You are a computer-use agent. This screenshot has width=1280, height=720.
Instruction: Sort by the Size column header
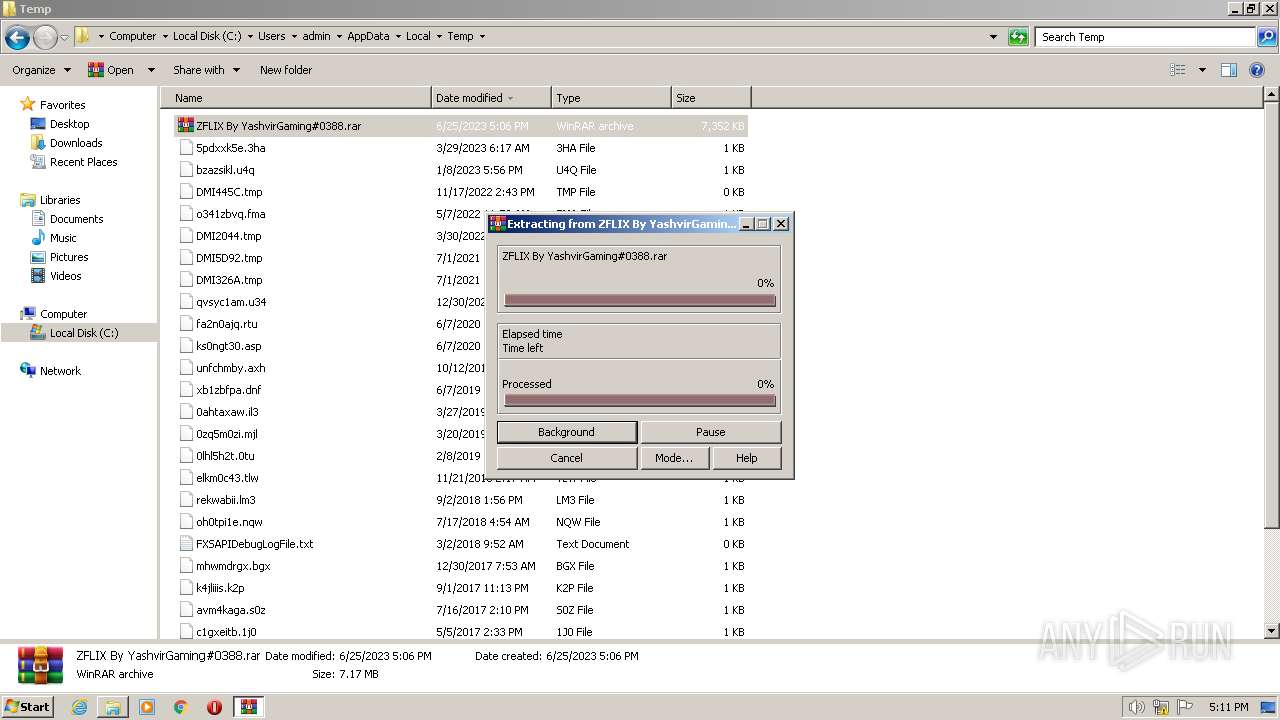pyautogui.click(x=711, y=98)
